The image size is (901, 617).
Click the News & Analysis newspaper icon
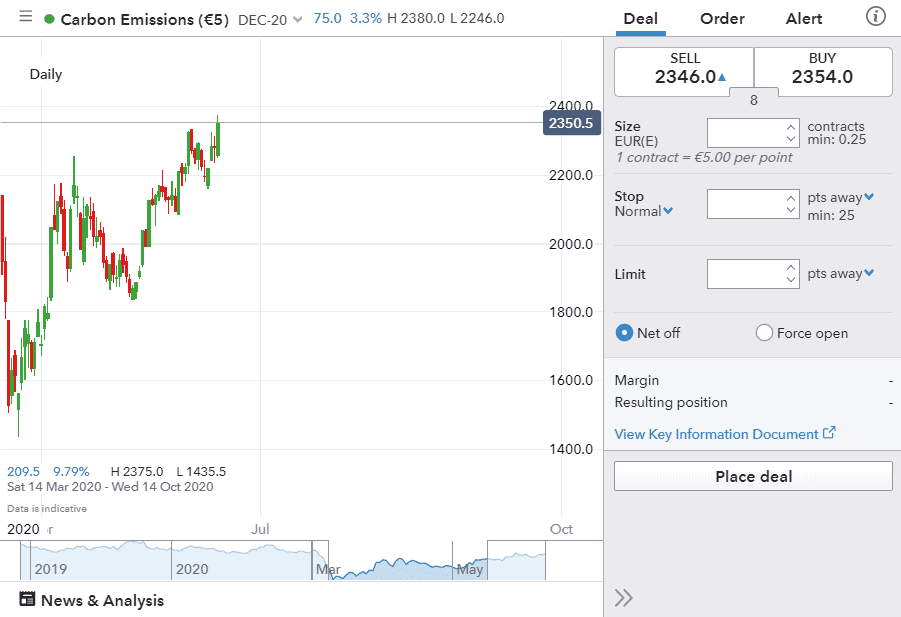(27, 600)
